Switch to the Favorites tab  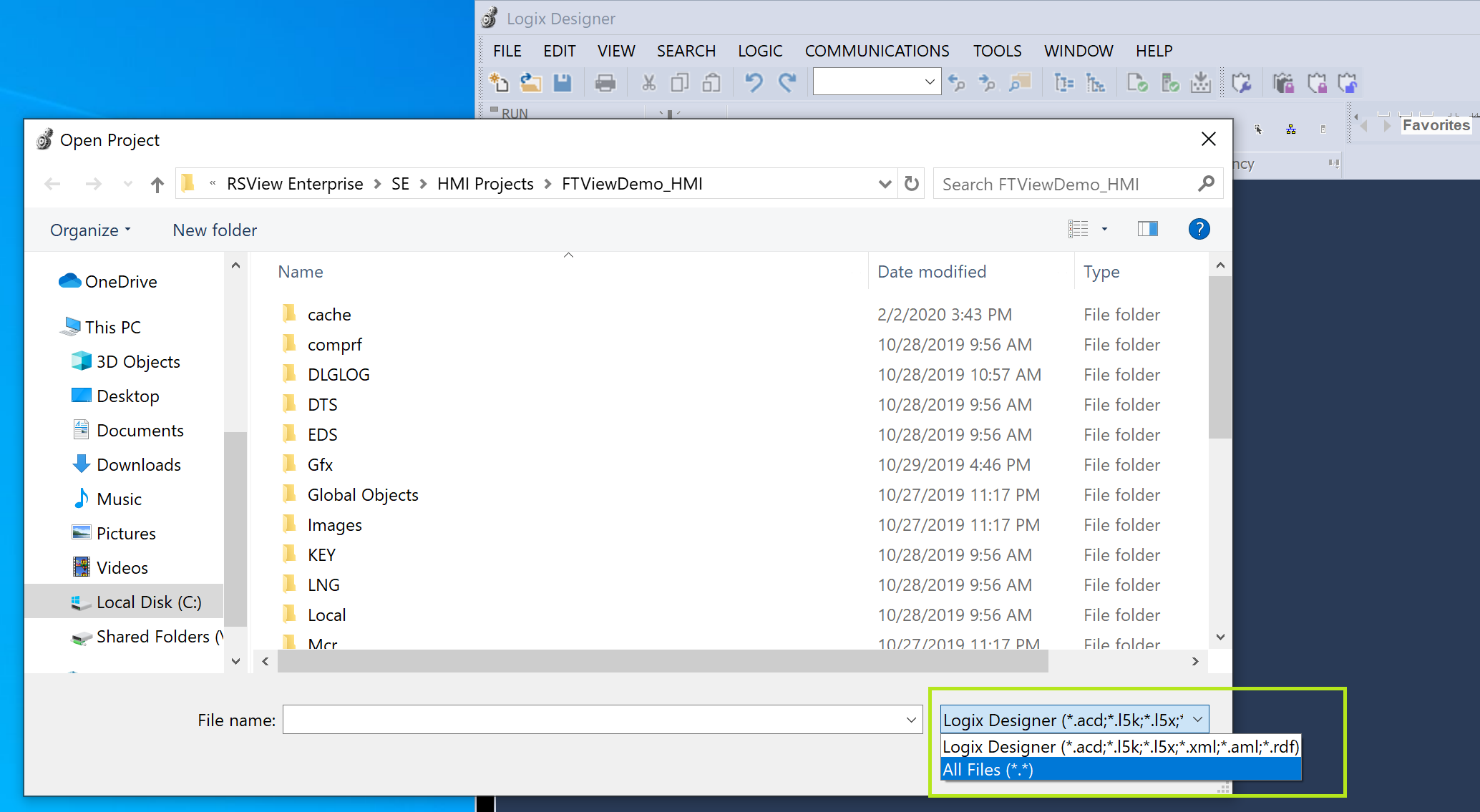[1436, 125]
